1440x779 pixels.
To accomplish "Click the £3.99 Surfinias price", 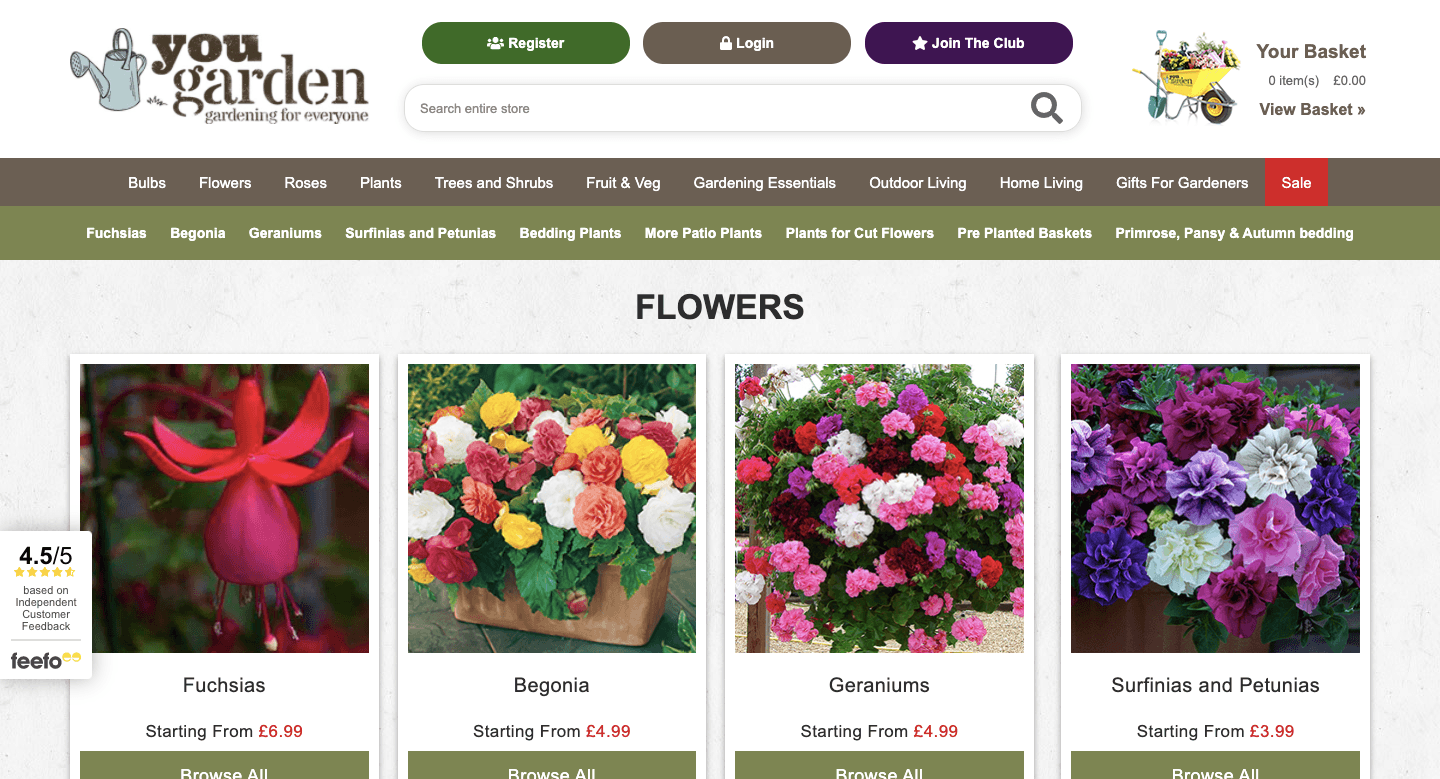I will tap(1272, 732).
